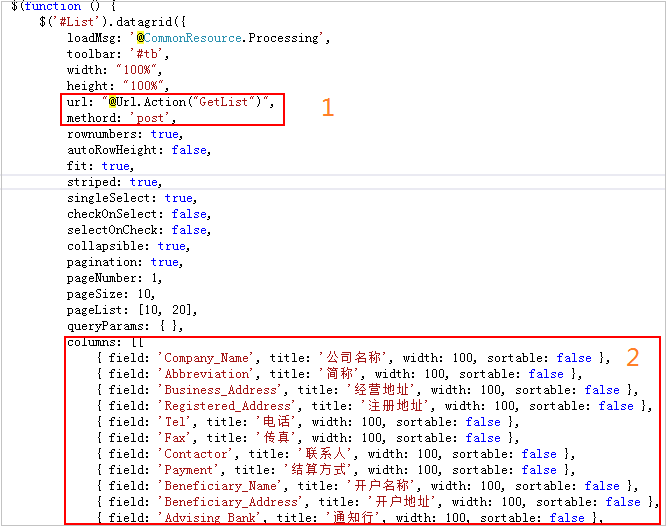The height and width of the screenshot is (526, 666).
Task: Click the rownumbers property name
Action: 105,134
